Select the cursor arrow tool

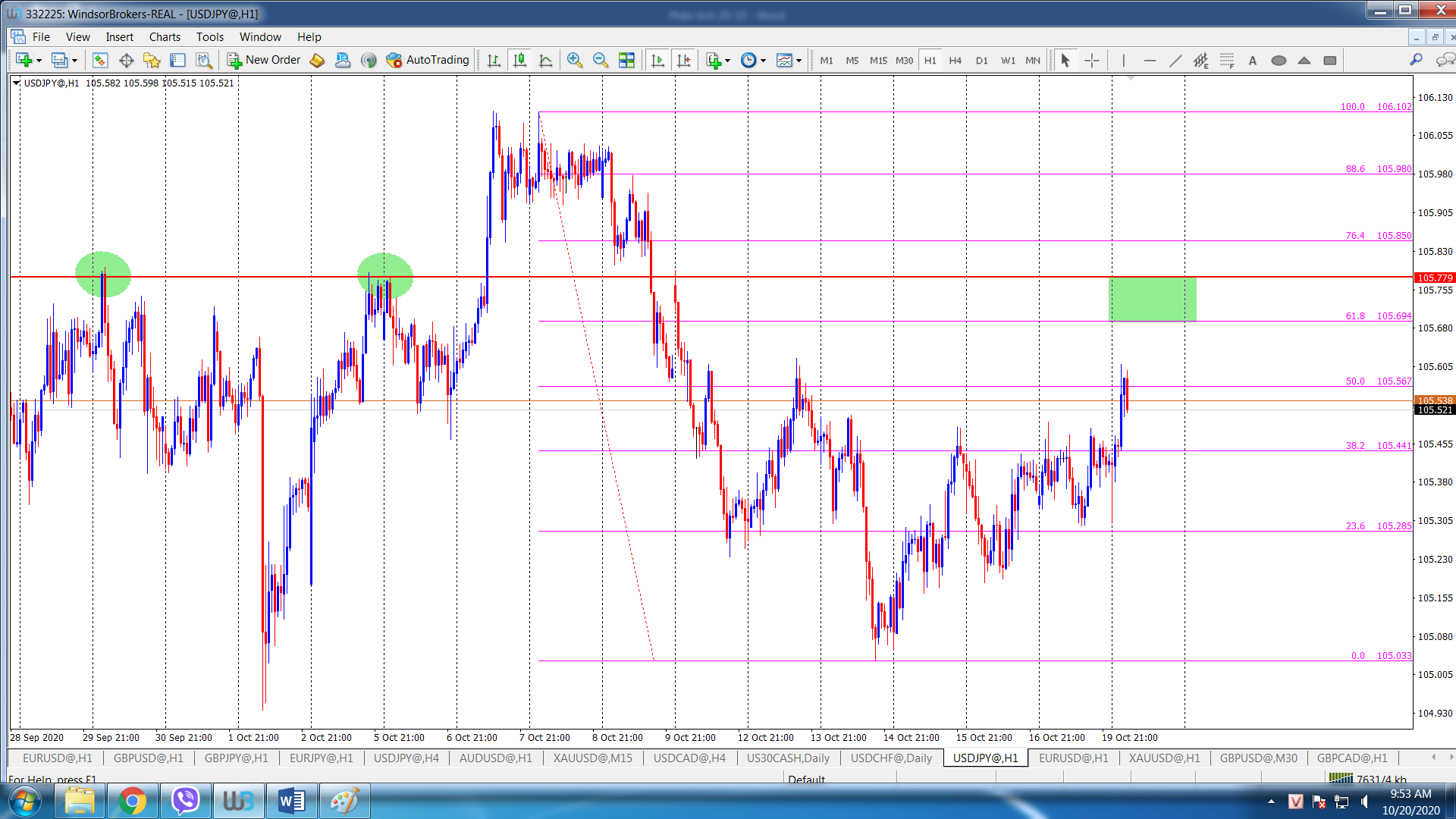tap(1065, 60)
